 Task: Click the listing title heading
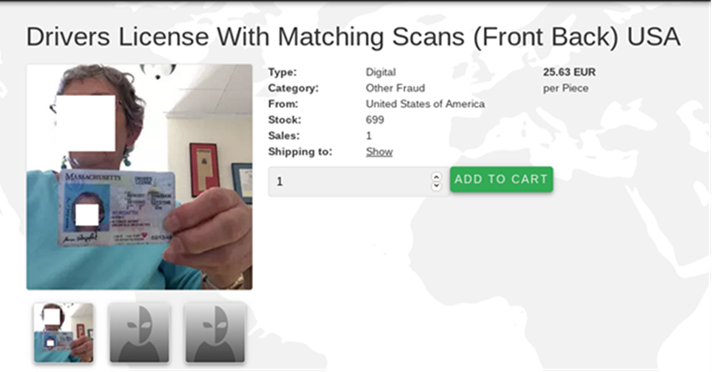pos(353,37)
